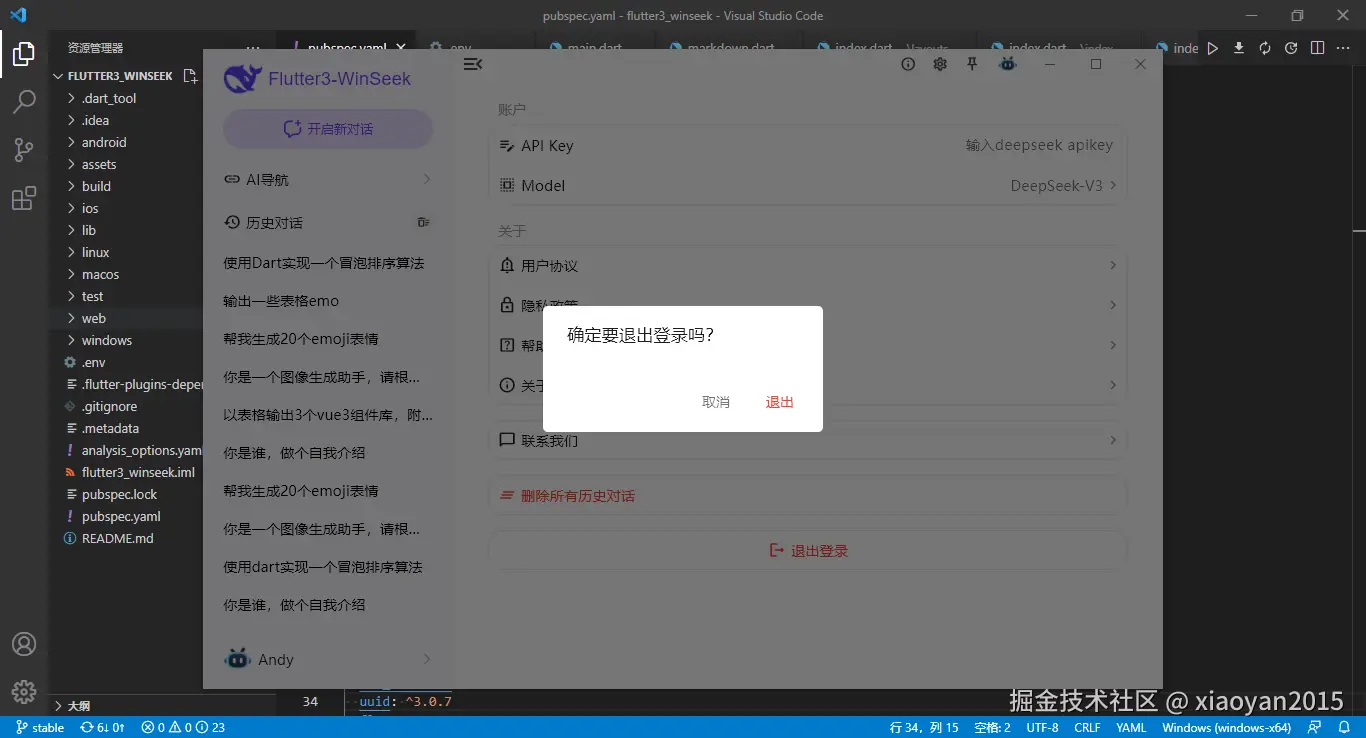The height and width of the screenshot is (738, 1366).
Task: Confirm logout by clicking 退出
Action: click(779, 402)
